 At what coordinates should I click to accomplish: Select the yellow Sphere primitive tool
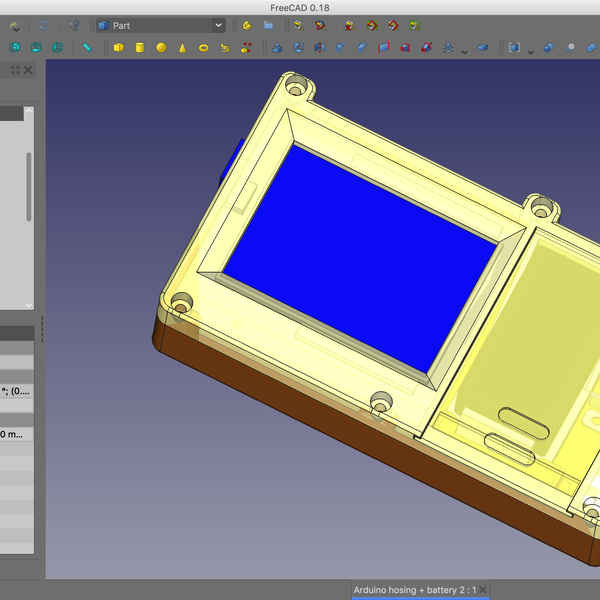[161, 47]
